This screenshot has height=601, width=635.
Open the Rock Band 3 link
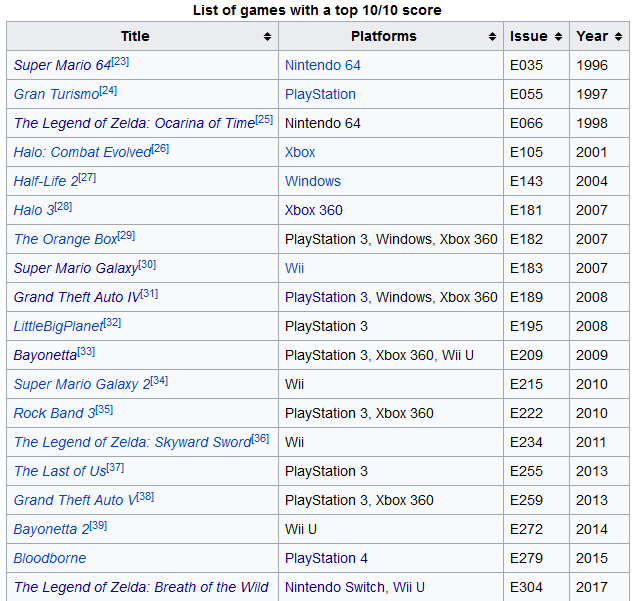(x=55, y=413)
